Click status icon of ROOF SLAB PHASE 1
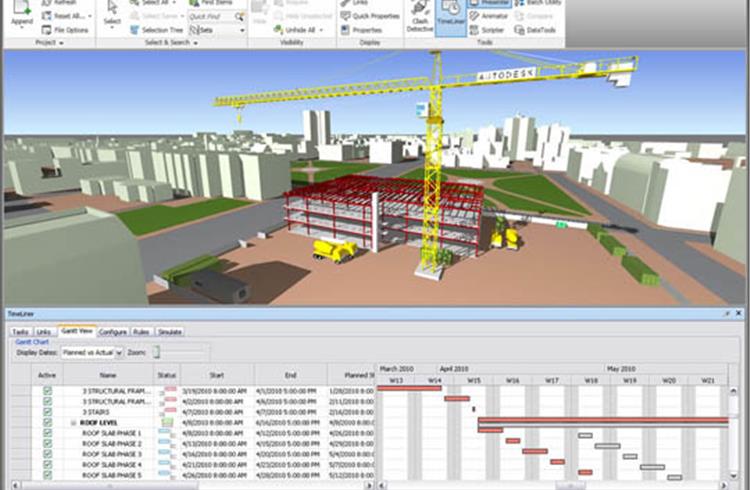 click(166, 433)
